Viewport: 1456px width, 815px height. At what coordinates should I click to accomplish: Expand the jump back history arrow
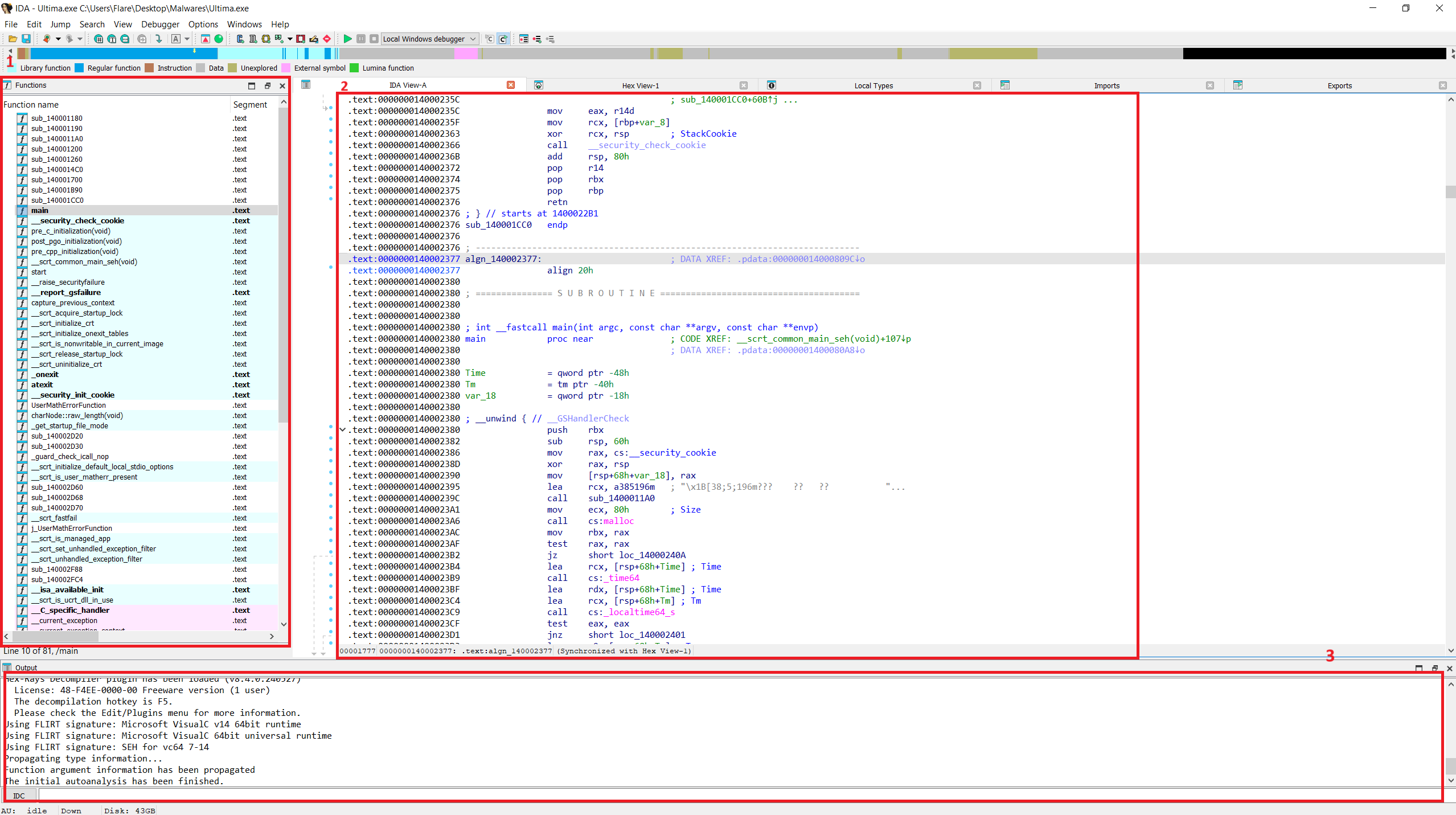[58, 39]
